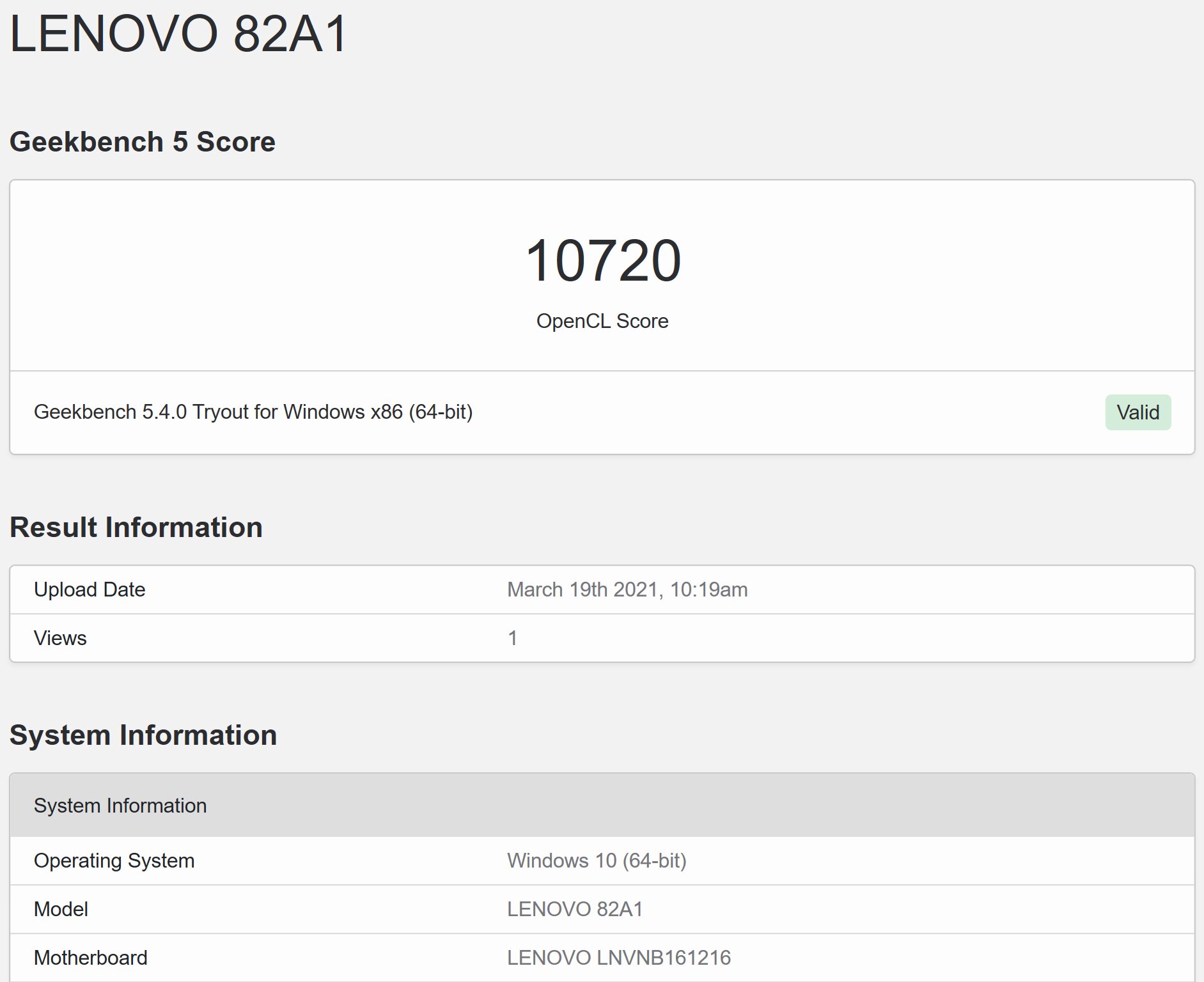Click the OpenCL Score label
The image size is (1204, 982).
point(602,321)
